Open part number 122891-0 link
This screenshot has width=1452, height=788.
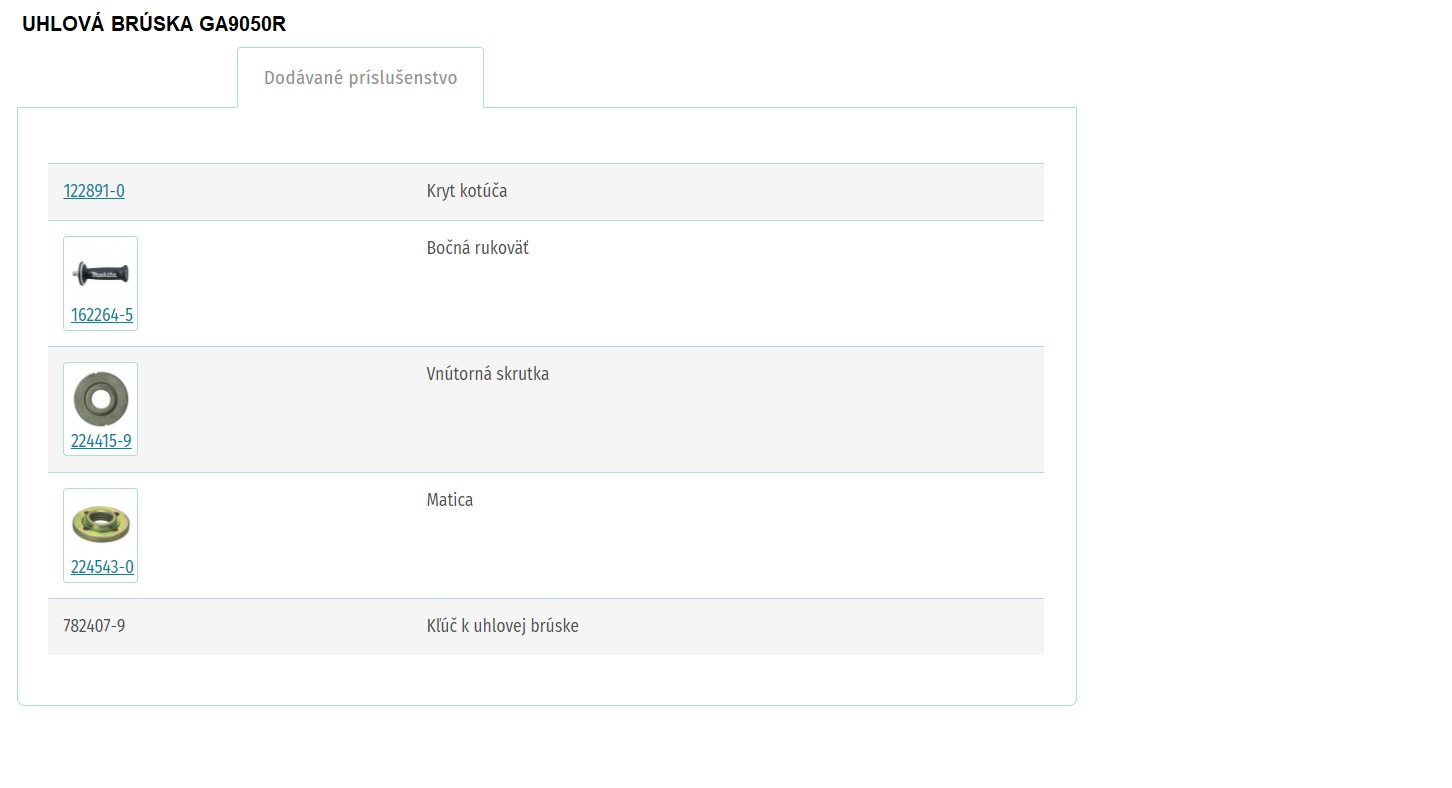(x=94, y=191)
